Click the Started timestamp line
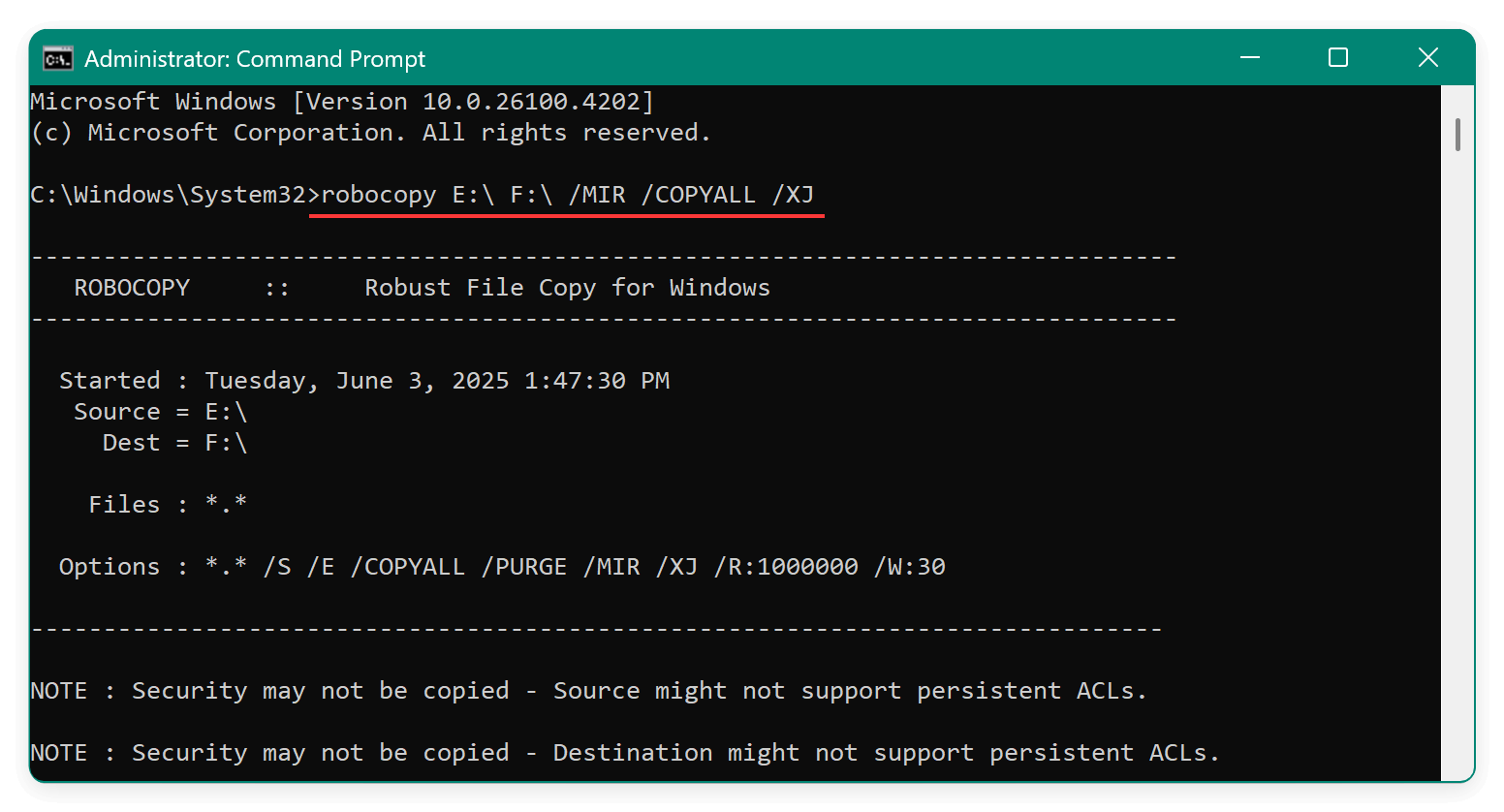The height and width of the screenshot is (812, 1504). click(x=364, y=380)
